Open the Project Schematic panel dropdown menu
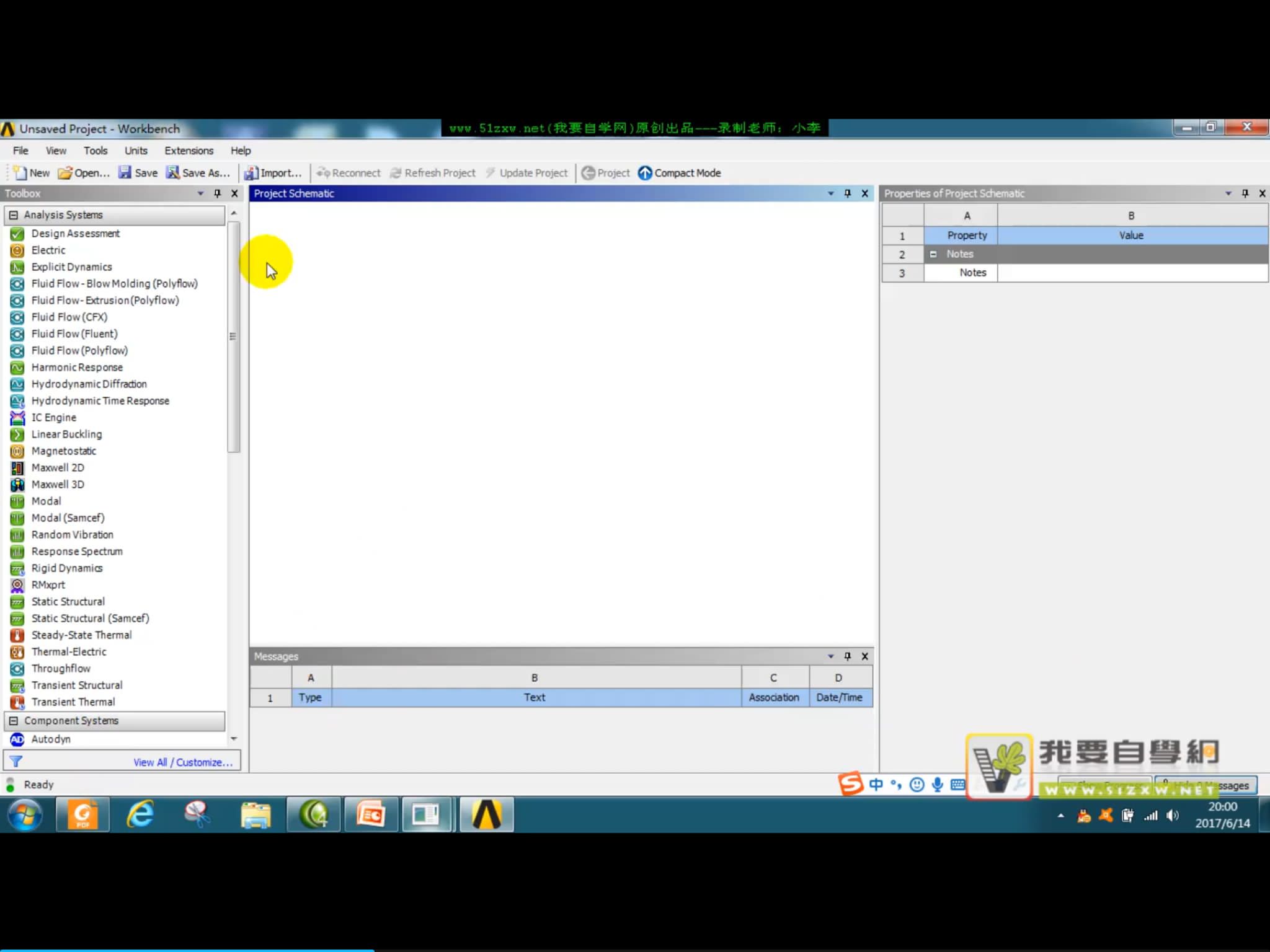The width and height of the screenshot is (1270, 952). click(831, 193)
